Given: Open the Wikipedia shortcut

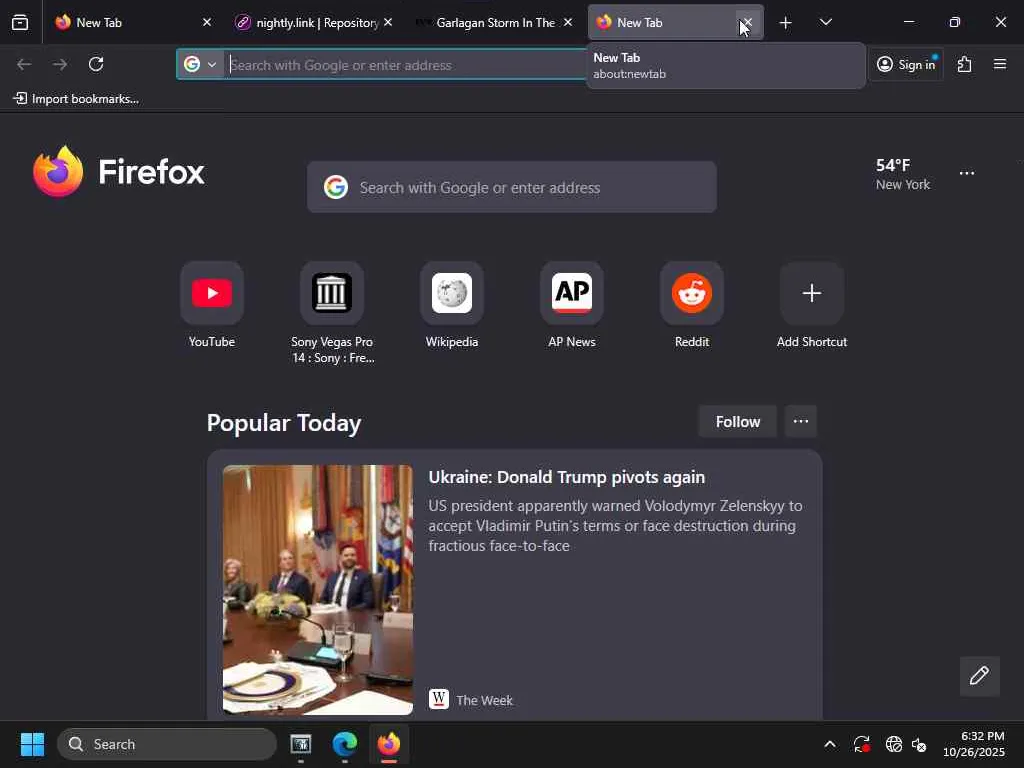Looking at the screenshot, I should [452, 293].
